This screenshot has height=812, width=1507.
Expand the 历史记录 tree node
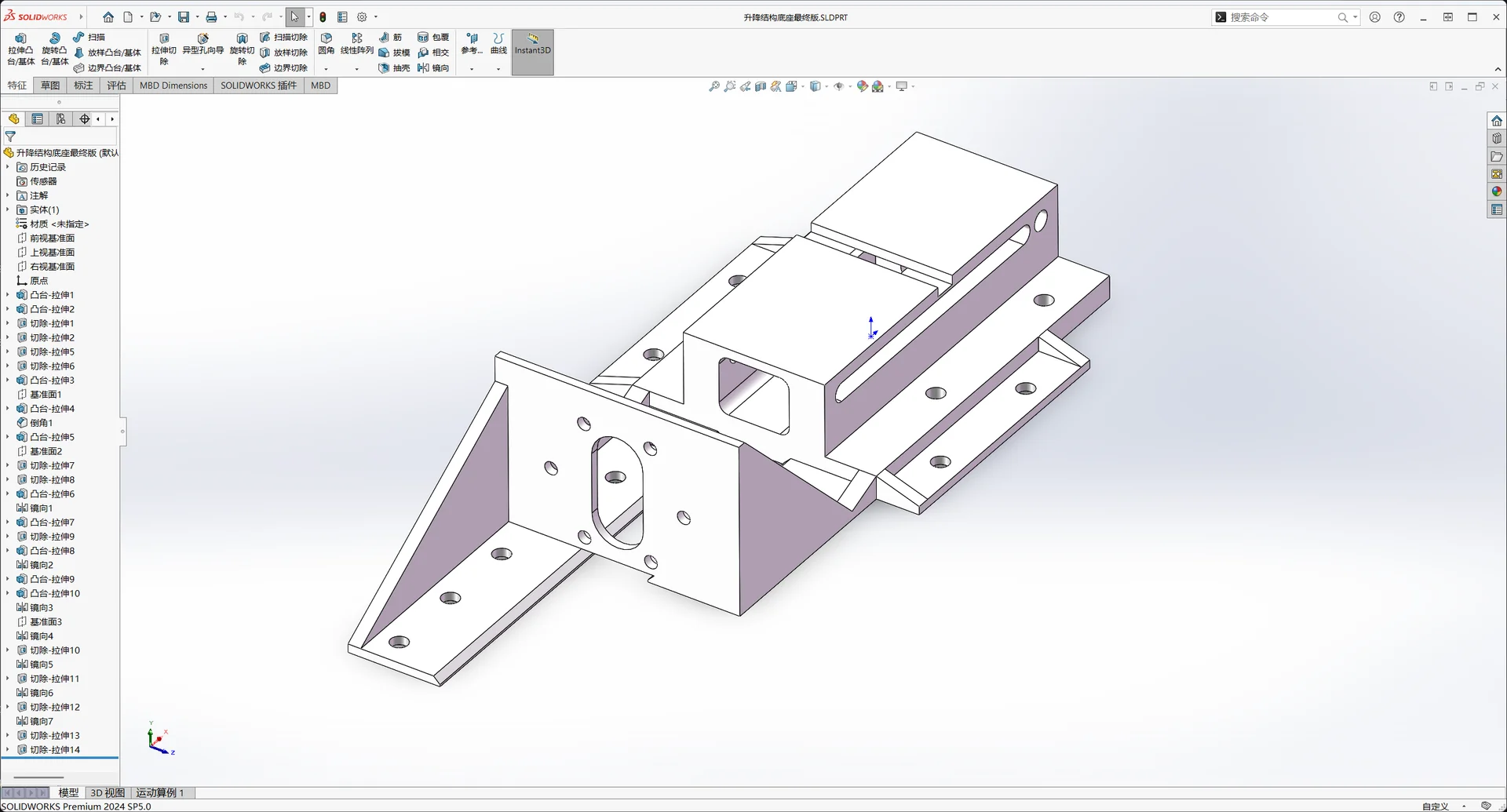click(8, 167)
